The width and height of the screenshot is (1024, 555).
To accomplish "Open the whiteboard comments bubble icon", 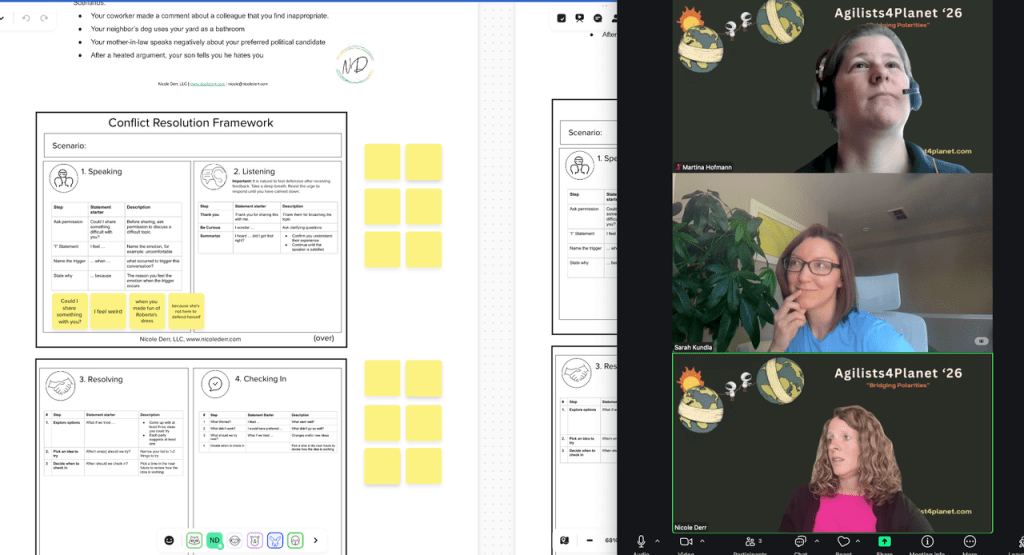I will (598, 18).
